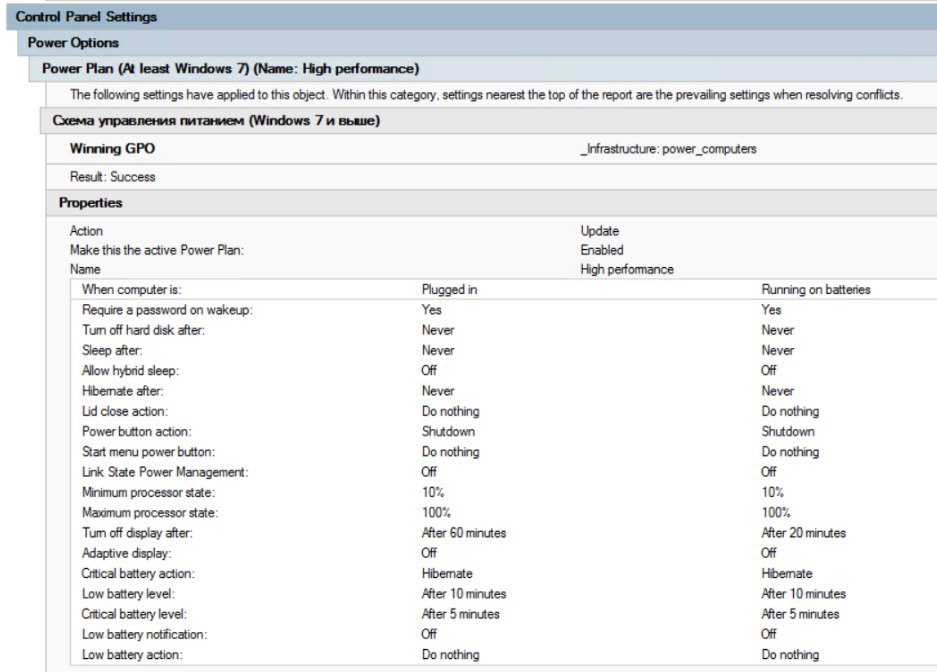Image resolution: width=937 pixels, height=672 pixels.
Task: Click the Name row label
Action: coord(85,269)
